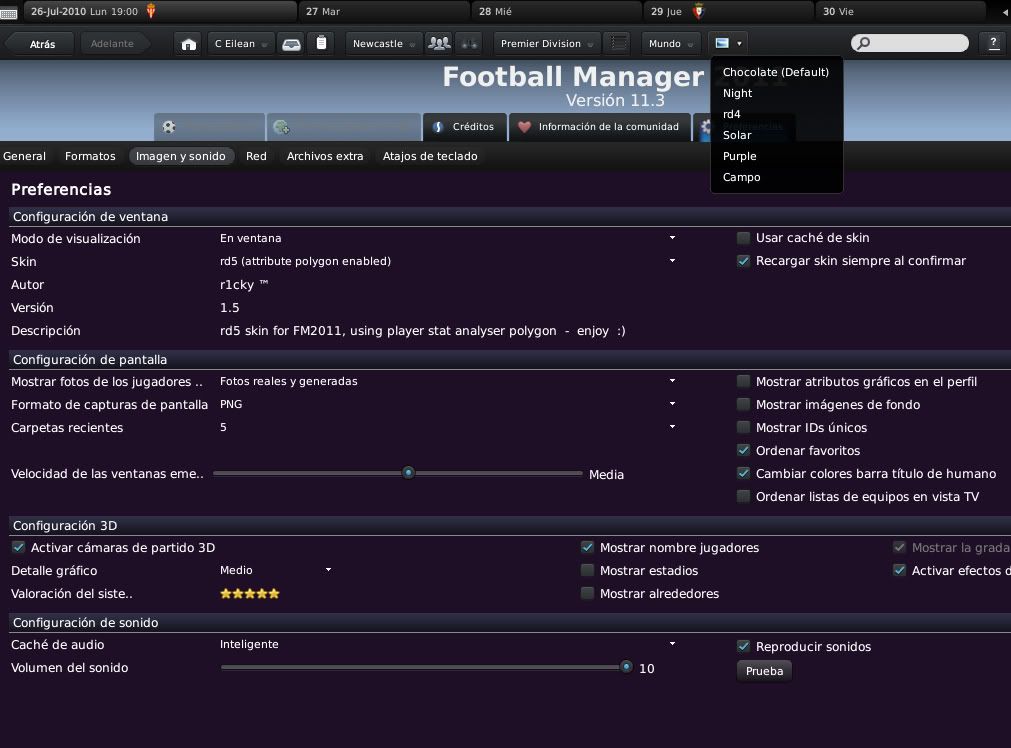Switch to the General tab
The height and width of the screenshot is (748, 1011).
pos(25,156)
